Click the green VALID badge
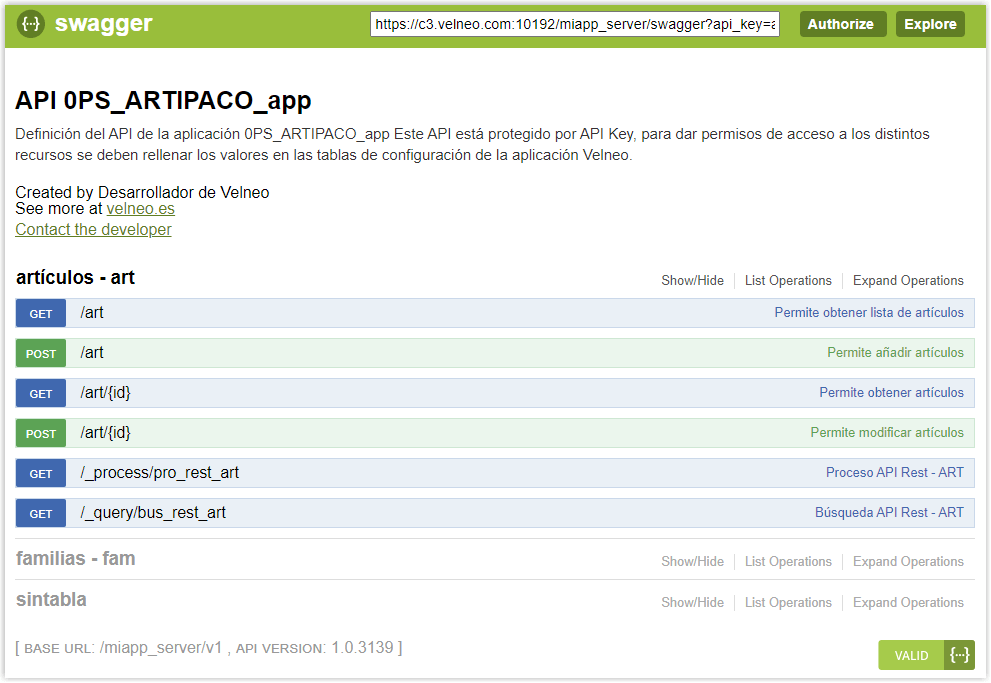 coord(911,655)
